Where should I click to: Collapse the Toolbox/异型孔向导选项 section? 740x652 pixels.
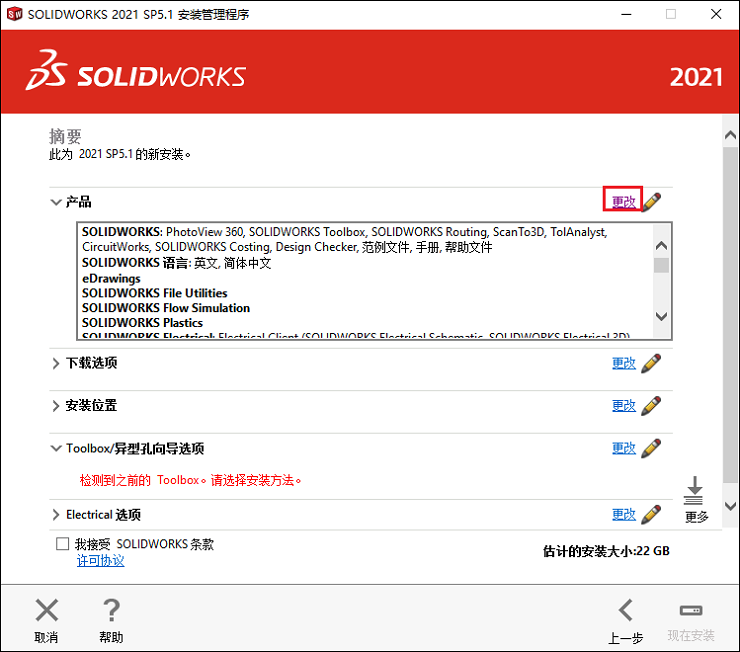coord(56,448)
